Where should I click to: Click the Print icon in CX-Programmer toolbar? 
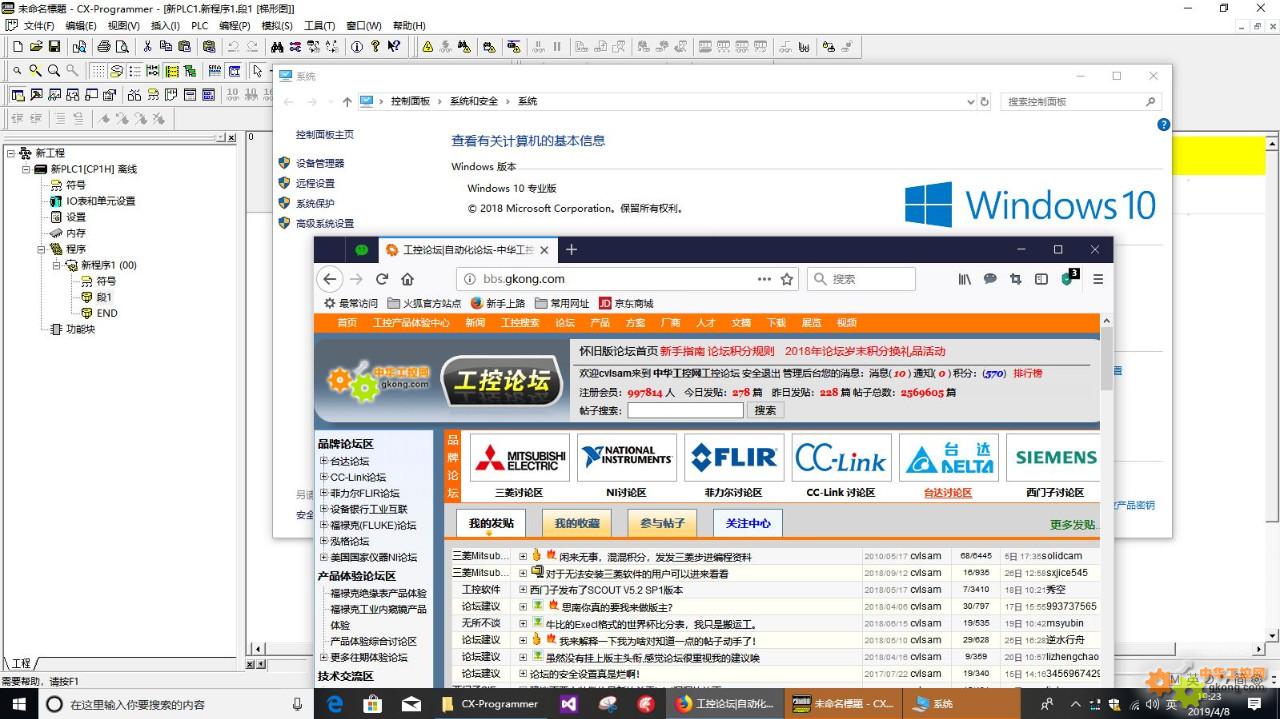click(x=103, y=46)
